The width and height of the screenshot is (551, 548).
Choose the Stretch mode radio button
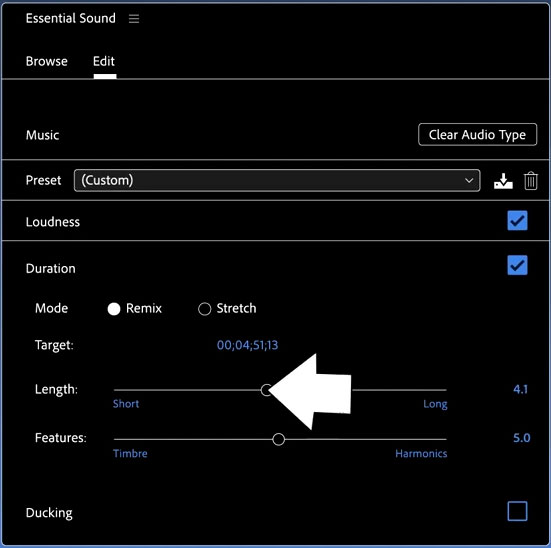point(205,309)
